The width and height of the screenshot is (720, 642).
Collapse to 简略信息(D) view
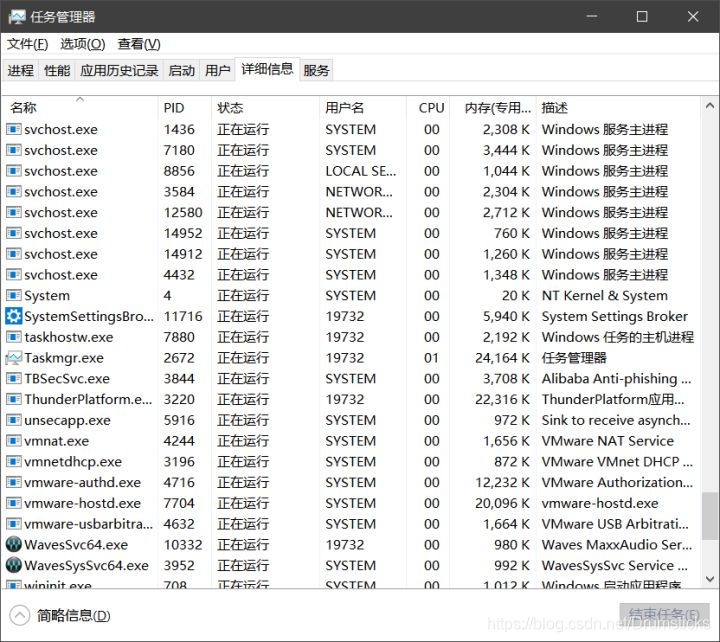coord(60,615)
